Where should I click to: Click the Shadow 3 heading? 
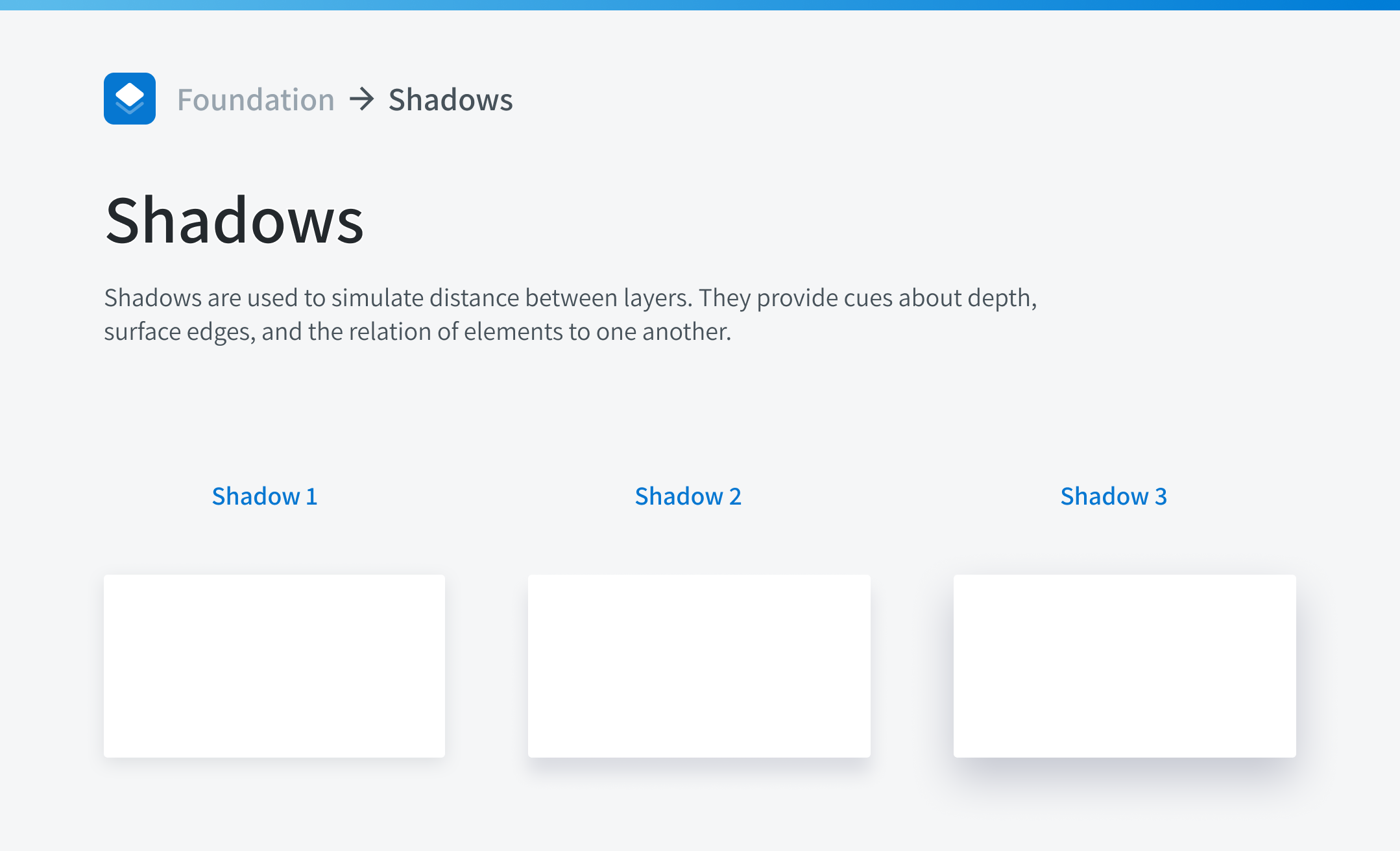[x=1113, y=496]
